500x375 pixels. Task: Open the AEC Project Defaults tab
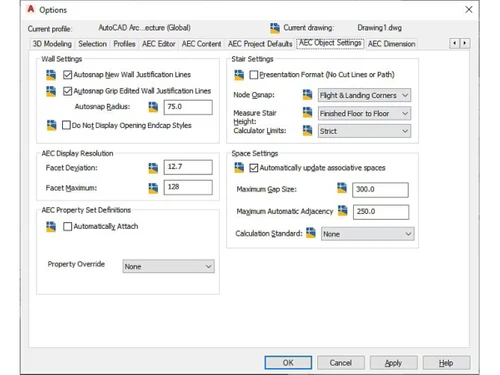tap(260, 44)
